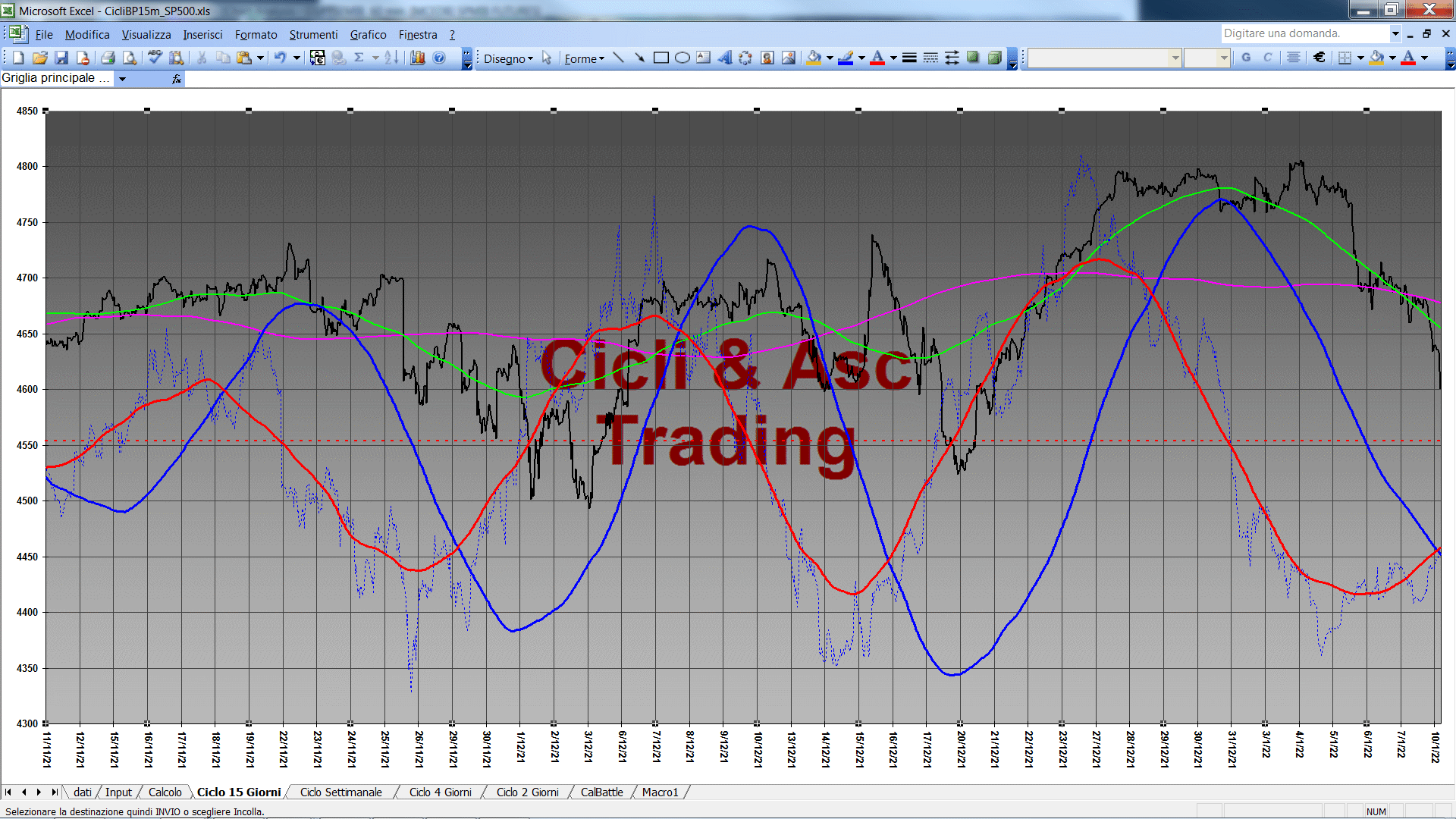1456x819 pixels.
Task: Toggle bold (G) formatting
Action: (1246, 58)
